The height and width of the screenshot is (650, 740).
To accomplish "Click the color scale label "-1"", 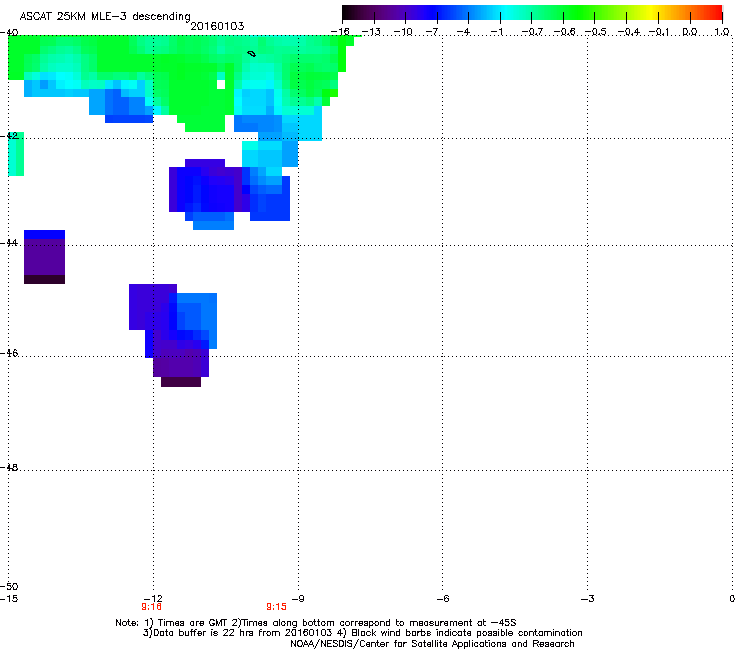I will (496, 32).
